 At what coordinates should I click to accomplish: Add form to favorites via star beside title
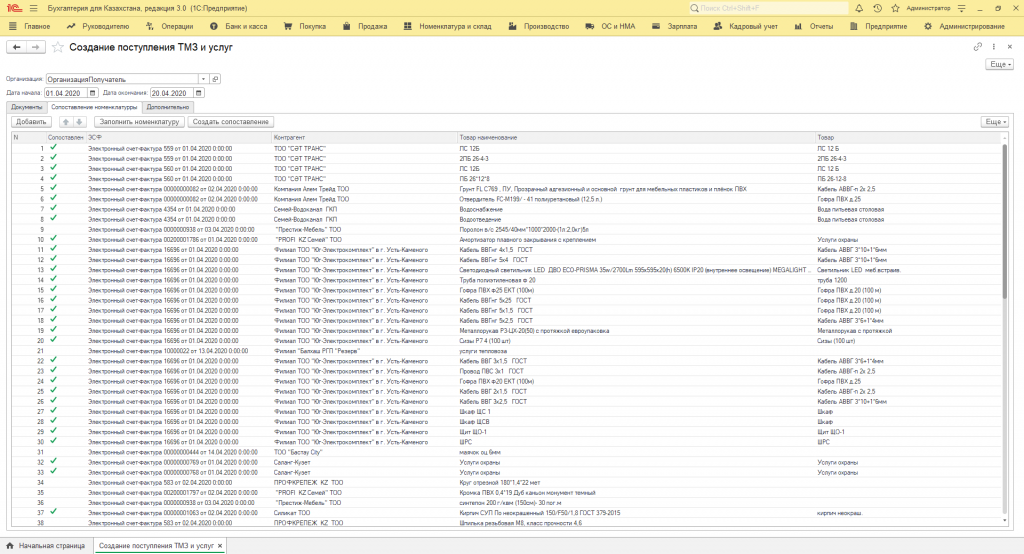tap(58, 47)
